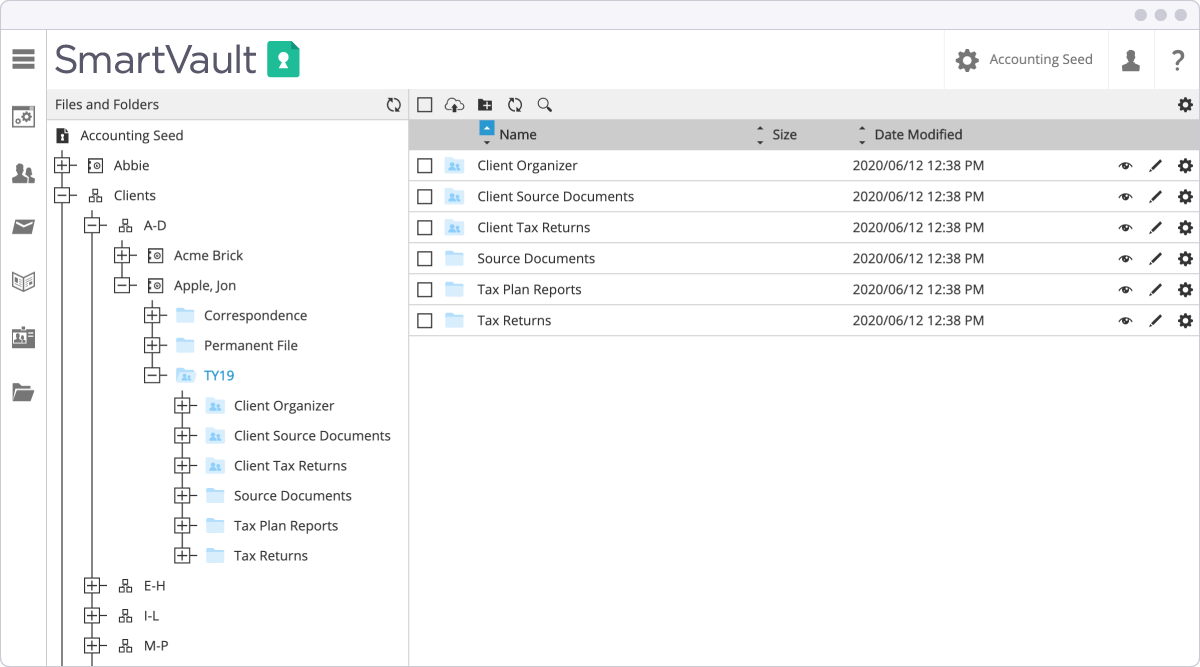Check the Client Organizer checkbox
The image size is (1200, 667).
coord(425,165)
